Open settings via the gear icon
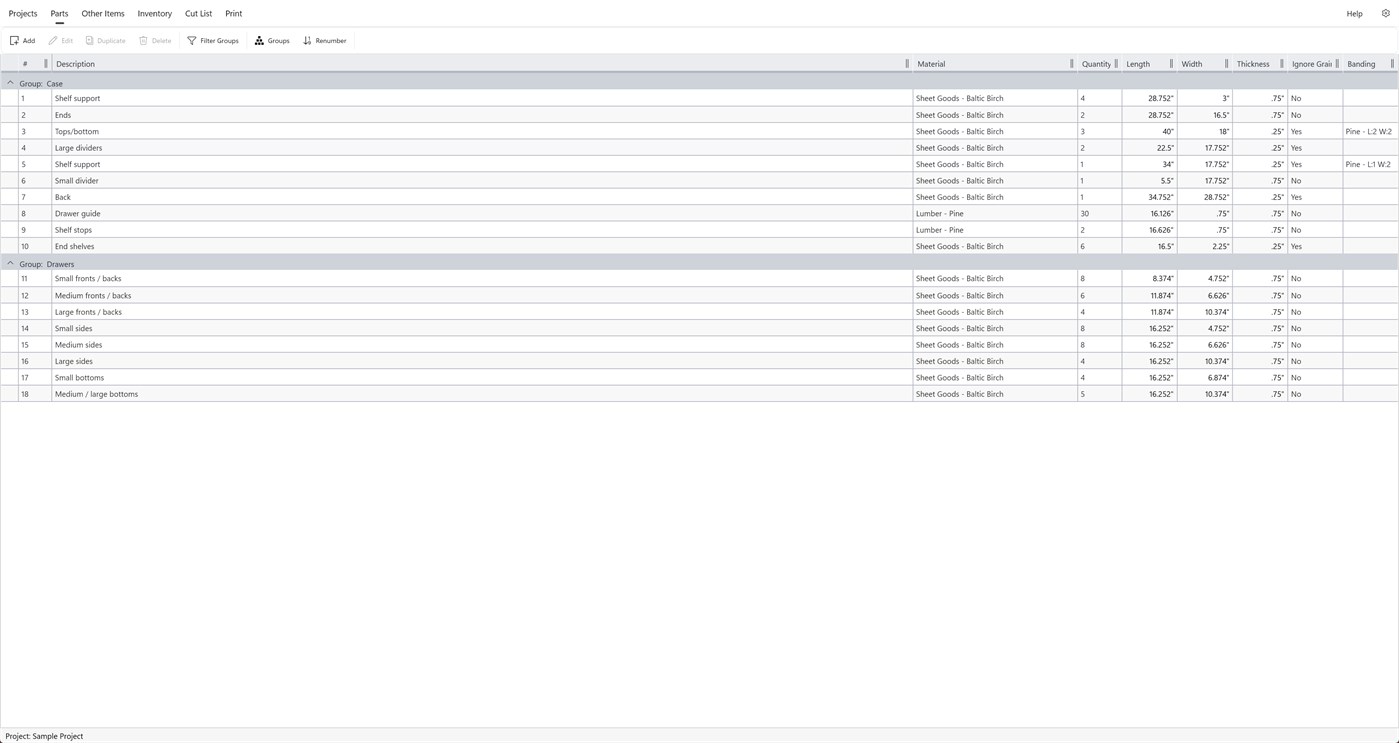 click(x=1386, y=13)
